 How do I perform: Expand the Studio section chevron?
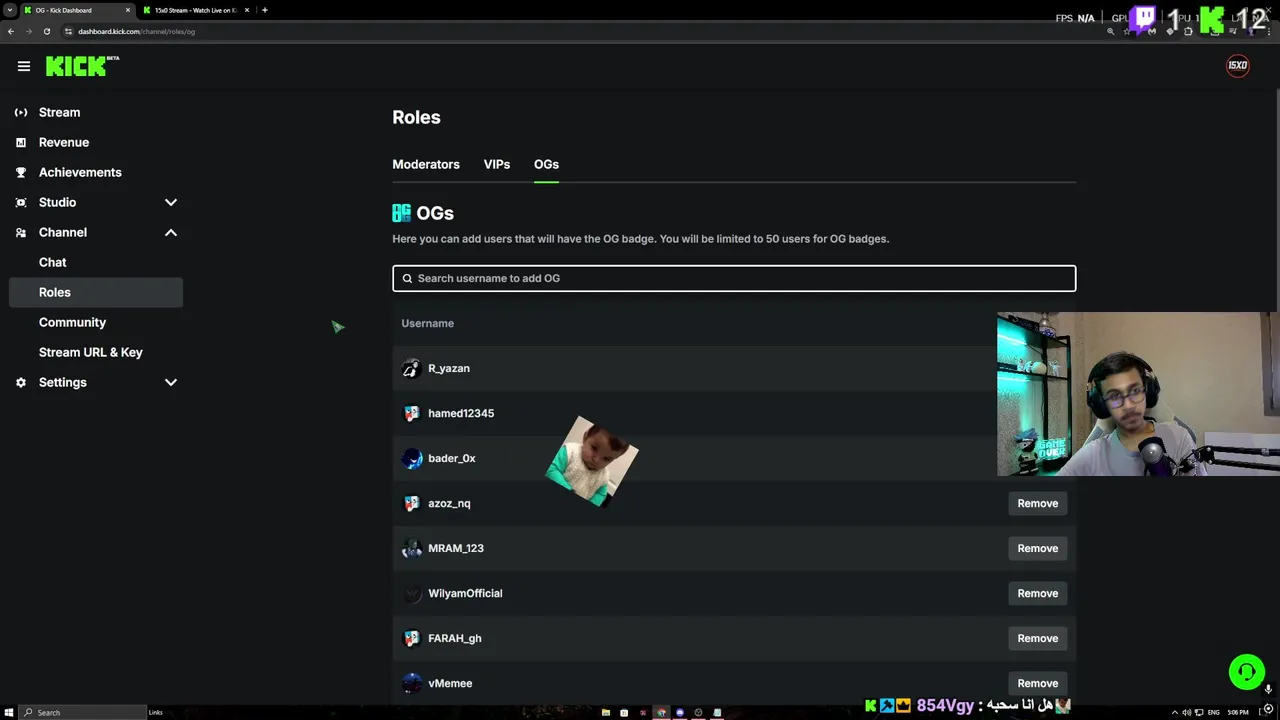click(171, 202)
